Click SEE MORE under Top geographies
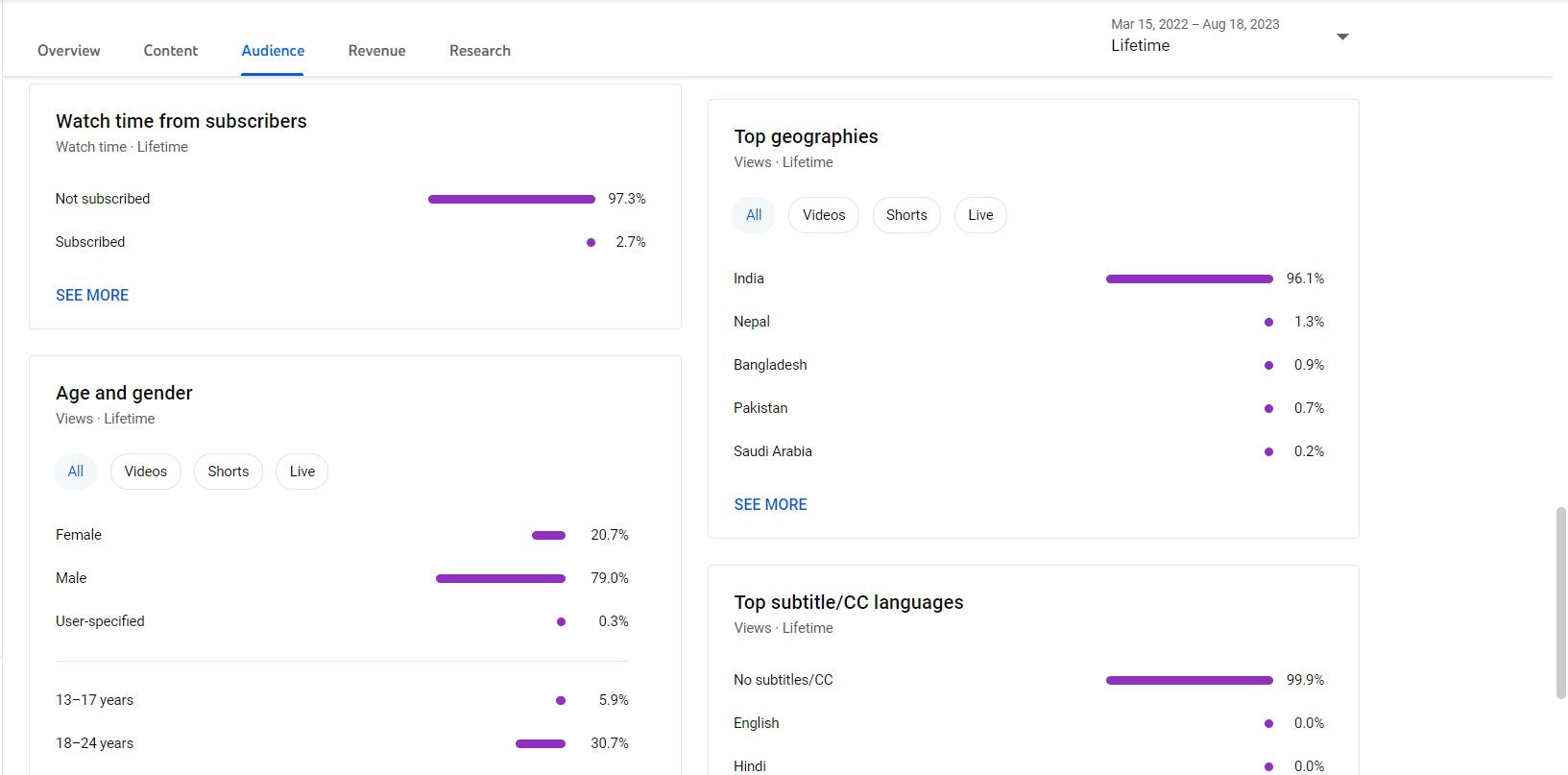The image size is (1568, 775). coord(770,505)
